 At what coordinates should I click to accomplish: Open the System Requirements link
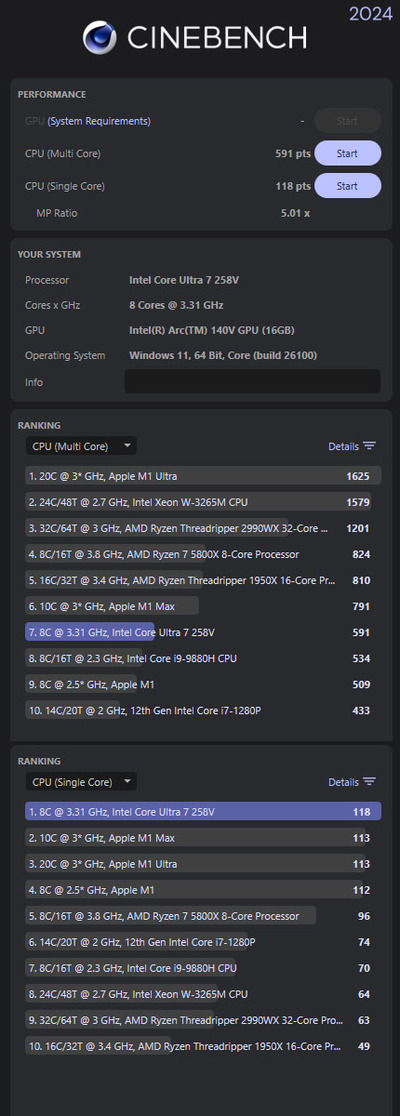99,121
